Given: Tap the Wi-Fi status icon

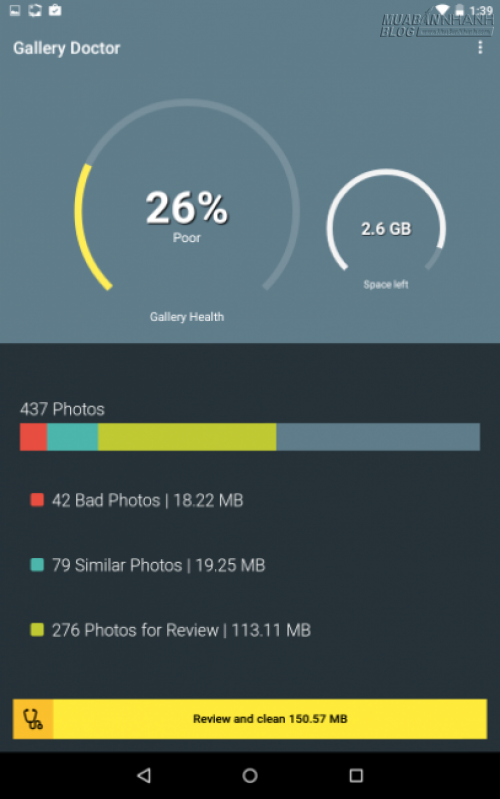Looking at the screenshot, I should pos(442,10).
